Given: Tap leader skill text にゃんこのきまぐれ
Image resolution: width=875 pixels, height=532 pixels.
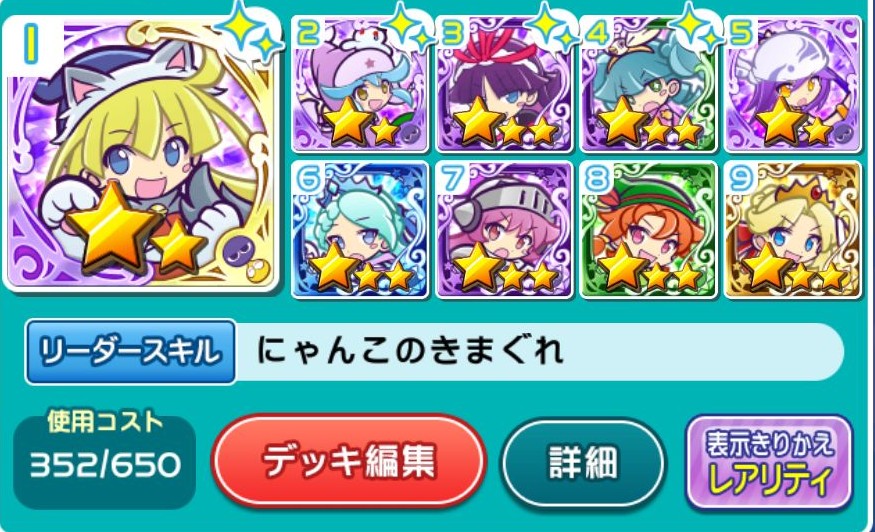Looking at the screenshot, I should point(410,352).
